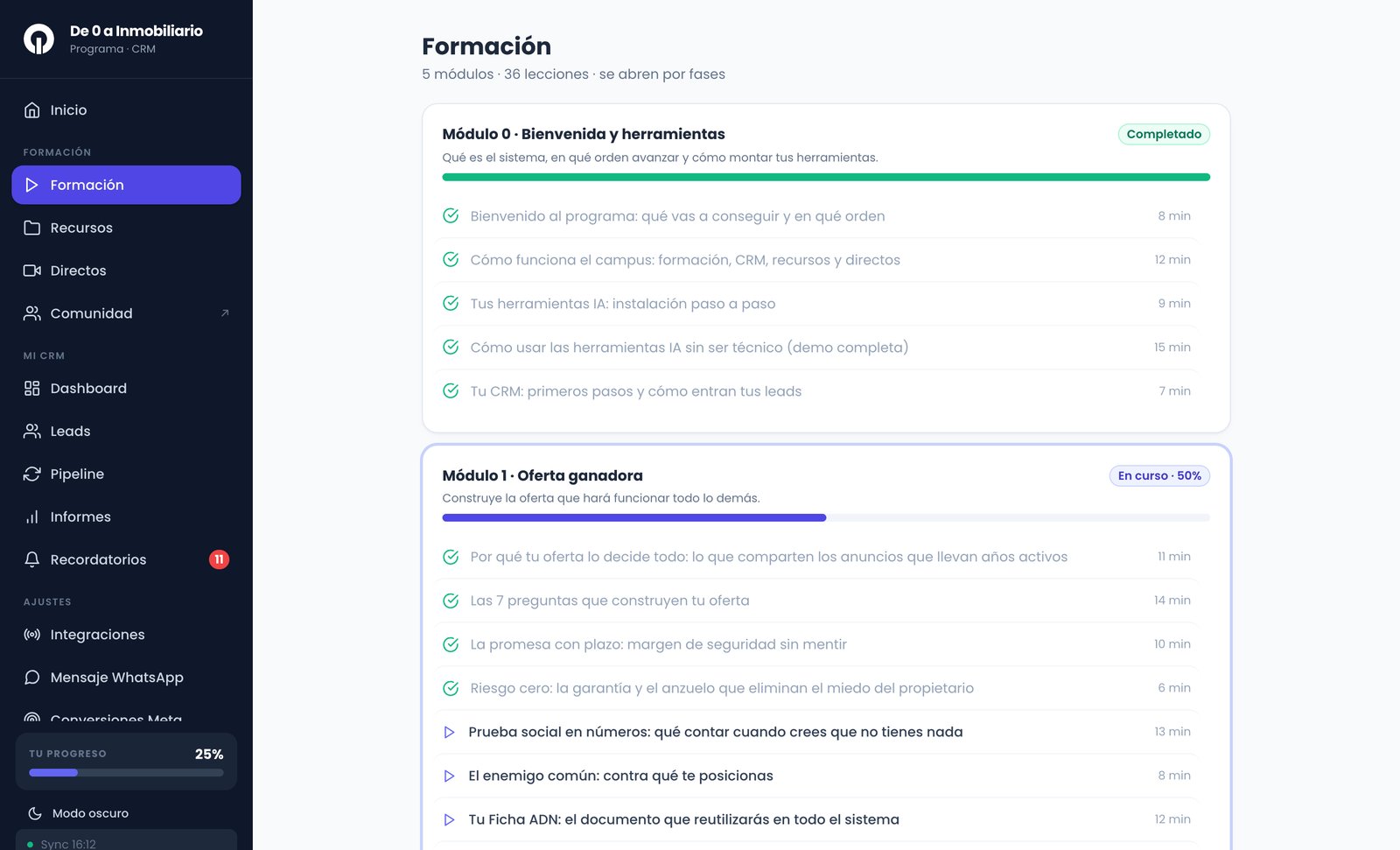The height and width of the screenshot is (850, 1400).
Task: Click the users icon beside Leads
Action: pyautogui.click(x=32, y=432)
